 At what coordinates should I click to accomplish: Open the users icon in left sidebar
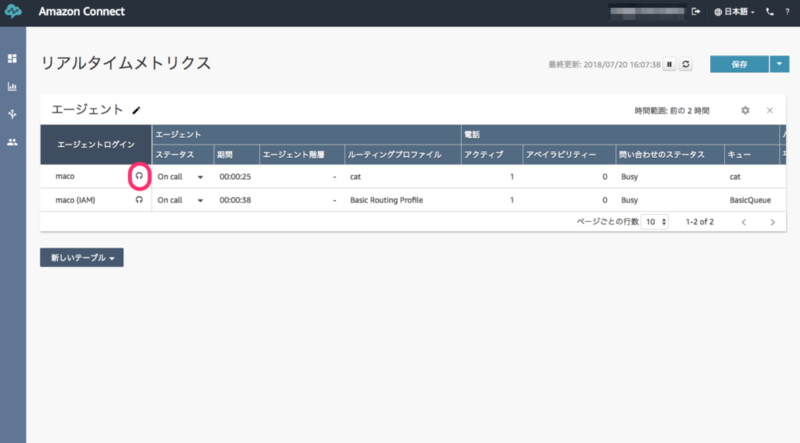(x=12, y=142)
